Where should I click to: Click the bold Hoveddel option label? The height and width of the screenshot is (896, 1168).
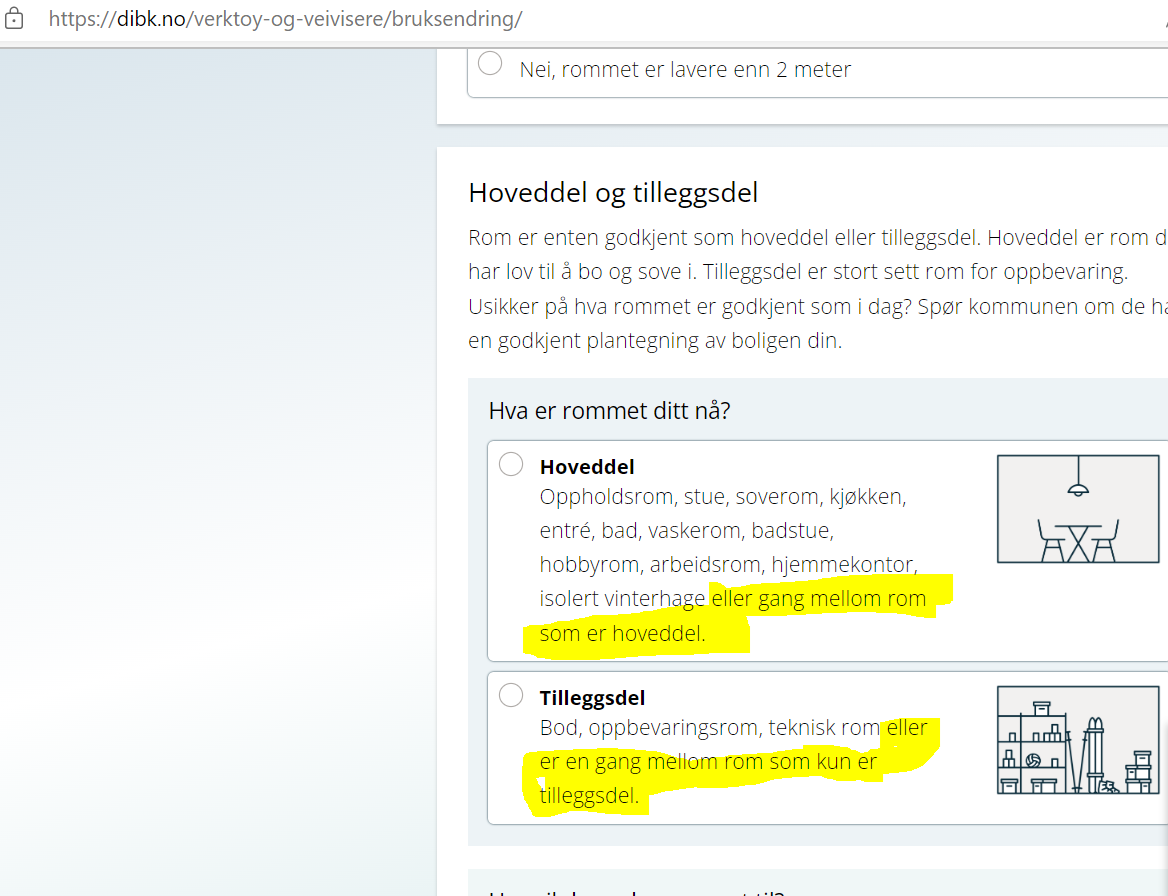(x=587, y=467)
